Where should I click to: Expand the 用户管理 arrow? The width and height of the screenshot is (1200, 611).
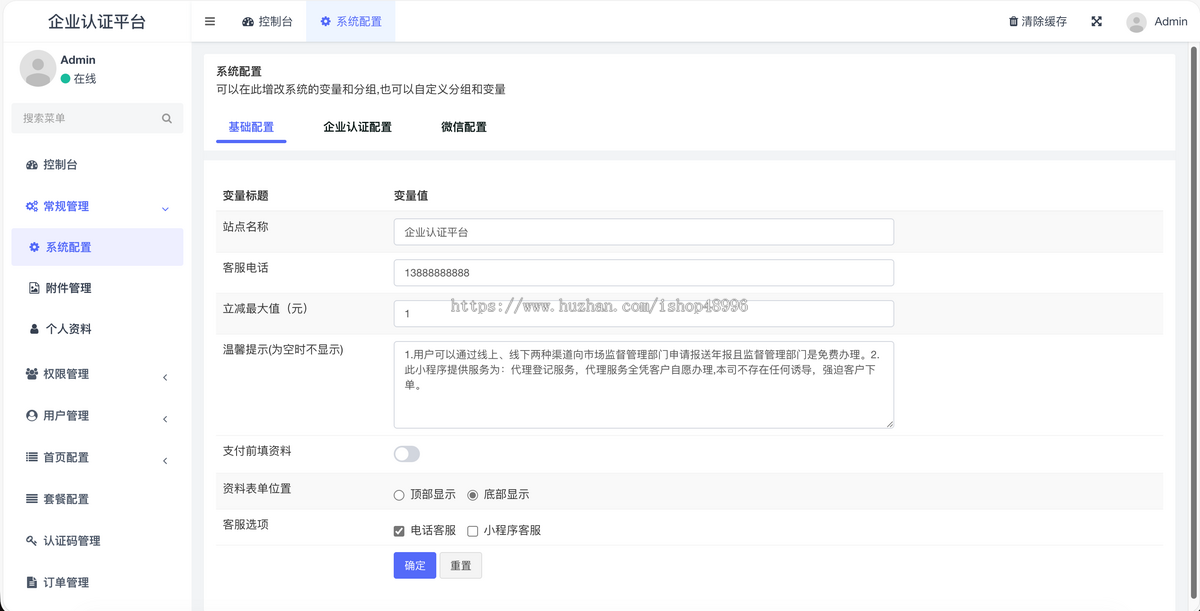point(165,419)
